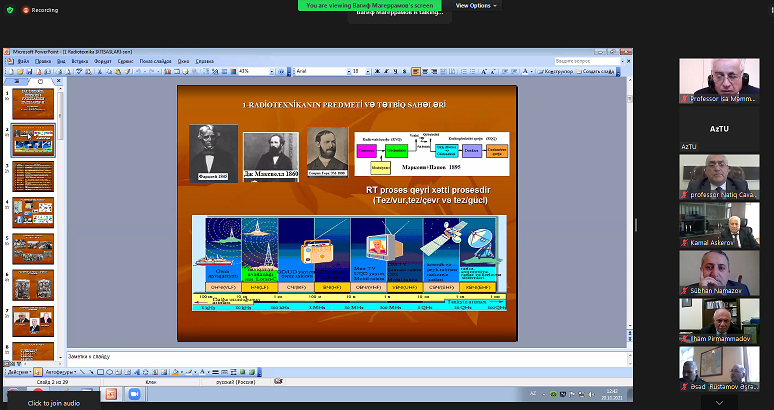Click drawing toolbar font color A icon
Viewport: 774px width, 410px height.
(x=202, y=372)
